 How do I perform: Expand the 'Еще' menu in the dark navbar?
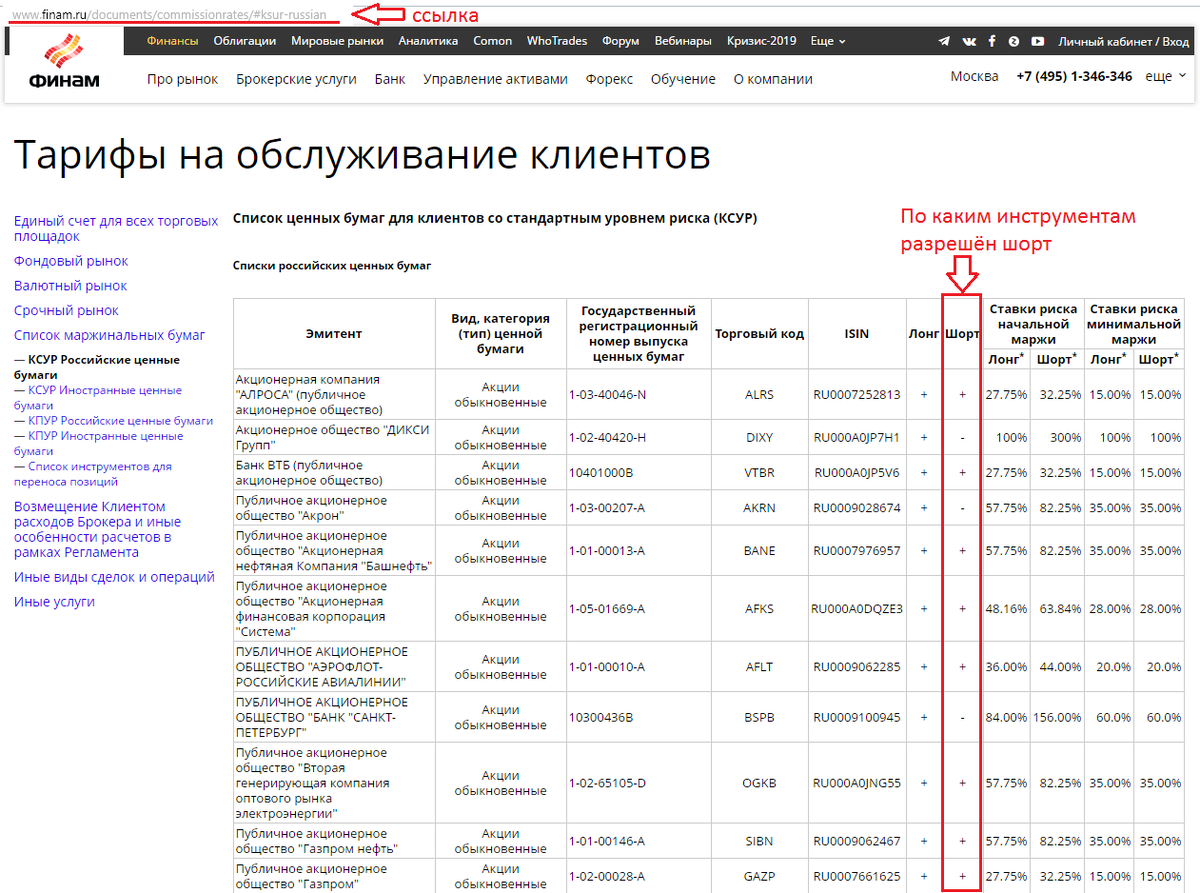(x=825, y=41)
